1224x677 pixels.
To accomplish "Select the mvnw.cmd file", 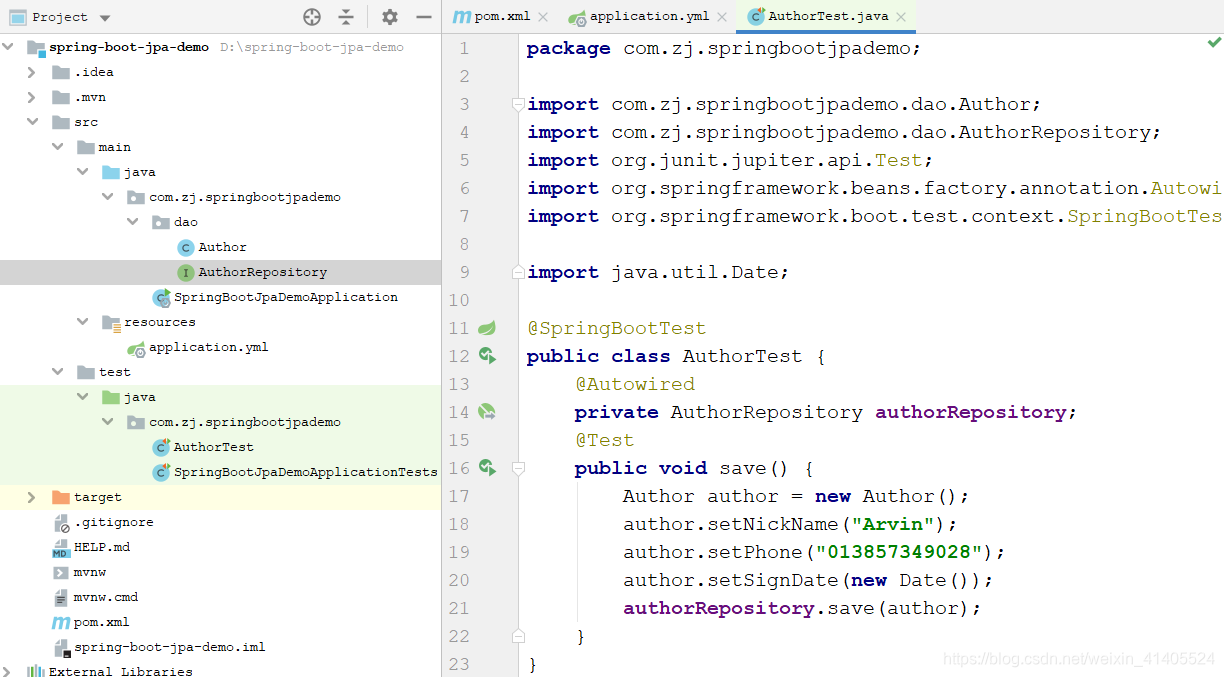I will tap(105, 597).
